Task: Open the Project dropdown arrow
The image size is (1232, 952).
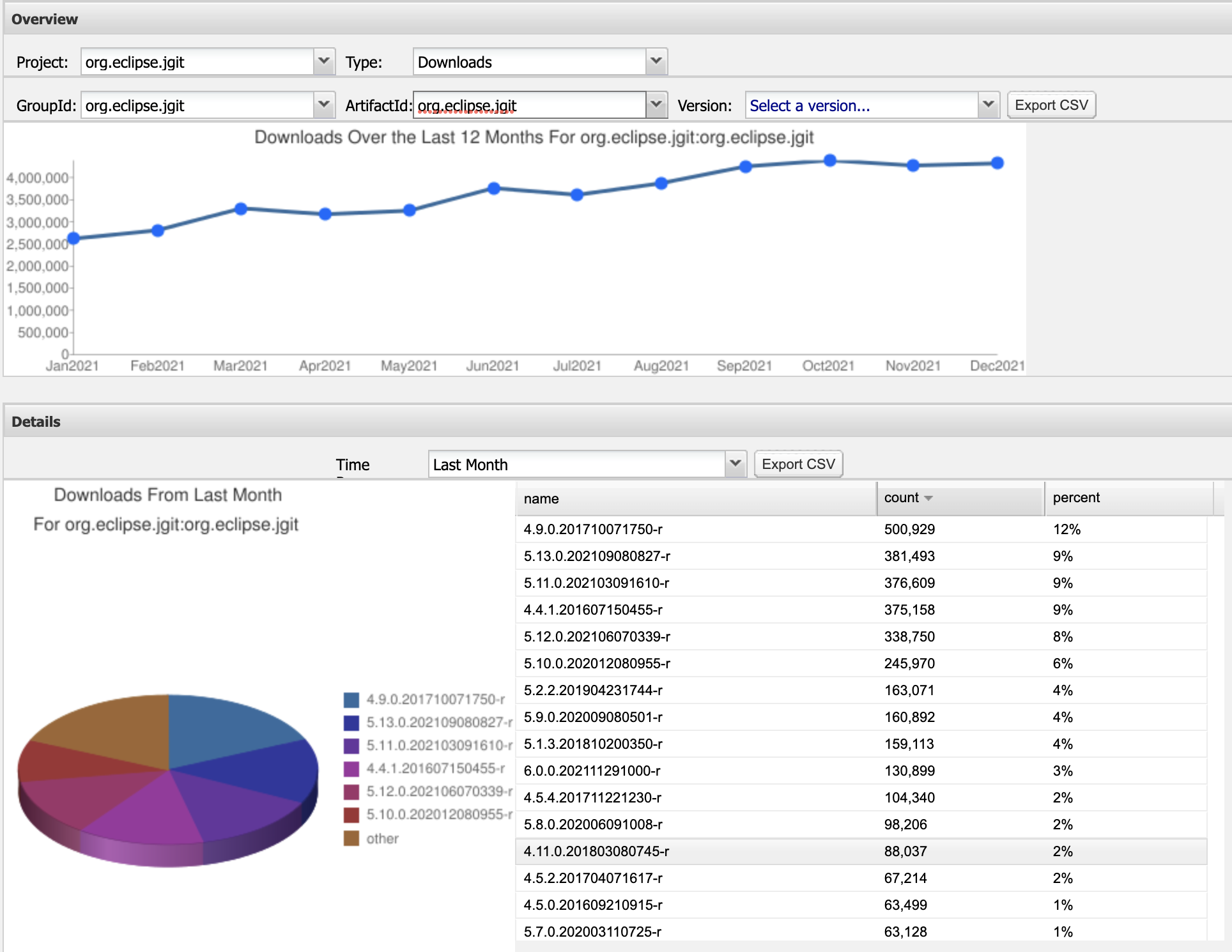Action: coord(324,61)
